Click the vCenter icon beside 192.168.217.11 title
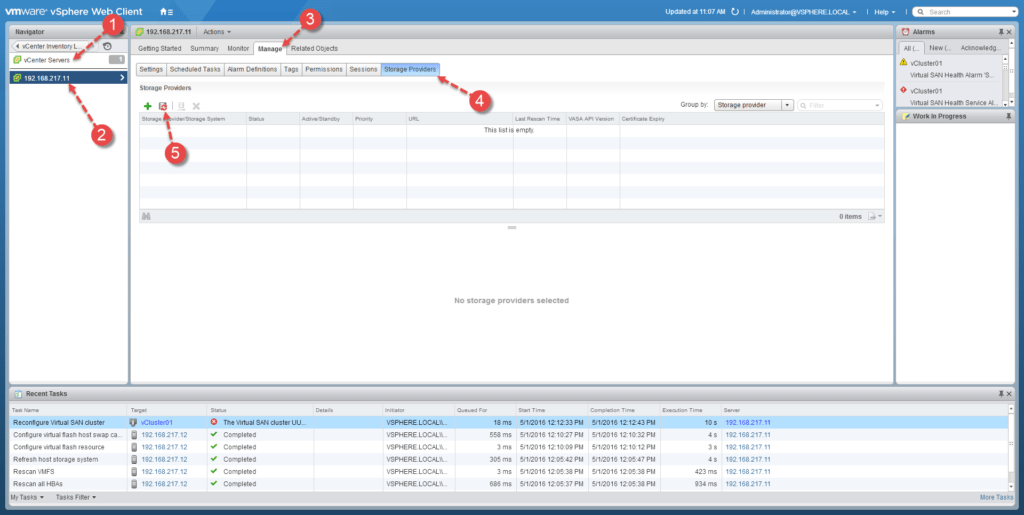Screen dimensions: 1024x515 (x=139, y=31)
